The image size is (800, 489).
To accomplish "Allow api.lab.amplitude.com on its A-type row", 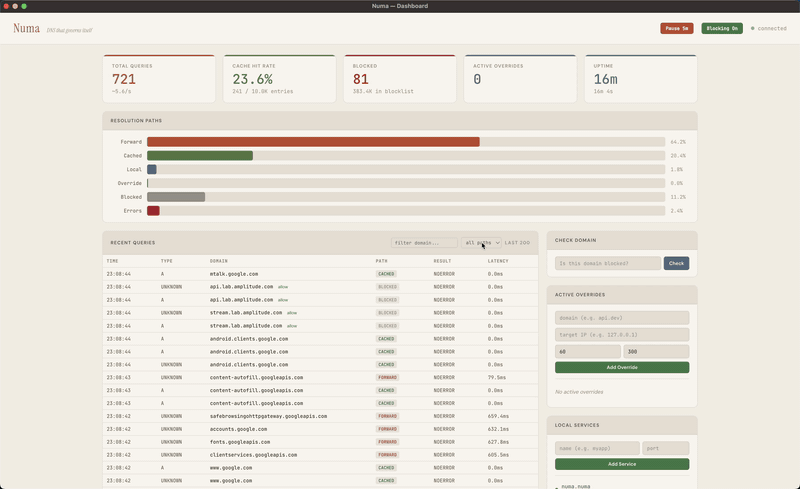I will point(283,300).
